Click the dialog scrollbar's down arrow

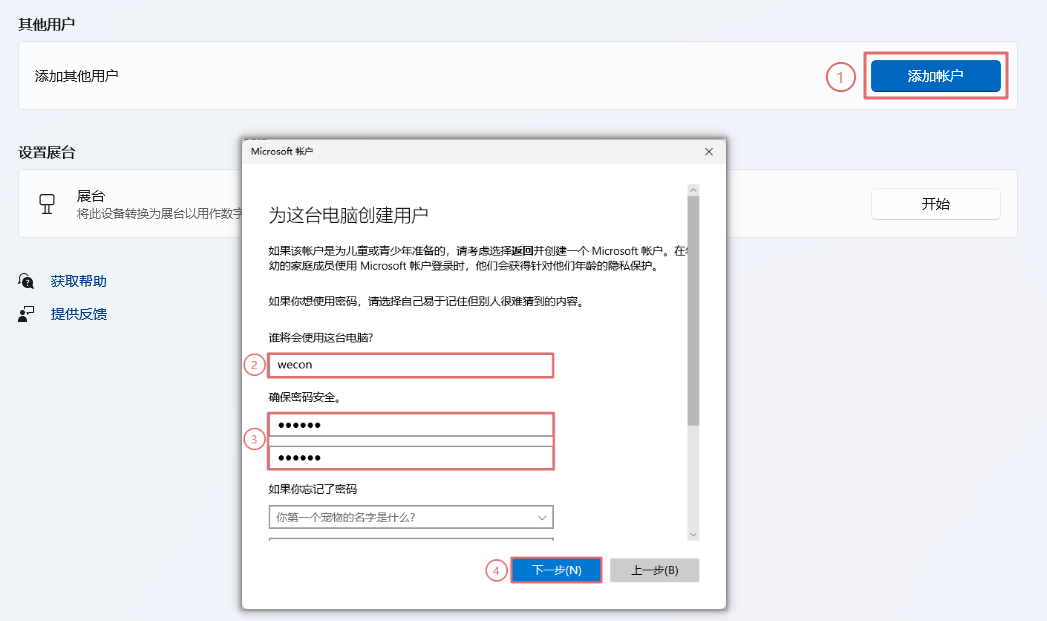click(693, 534)
